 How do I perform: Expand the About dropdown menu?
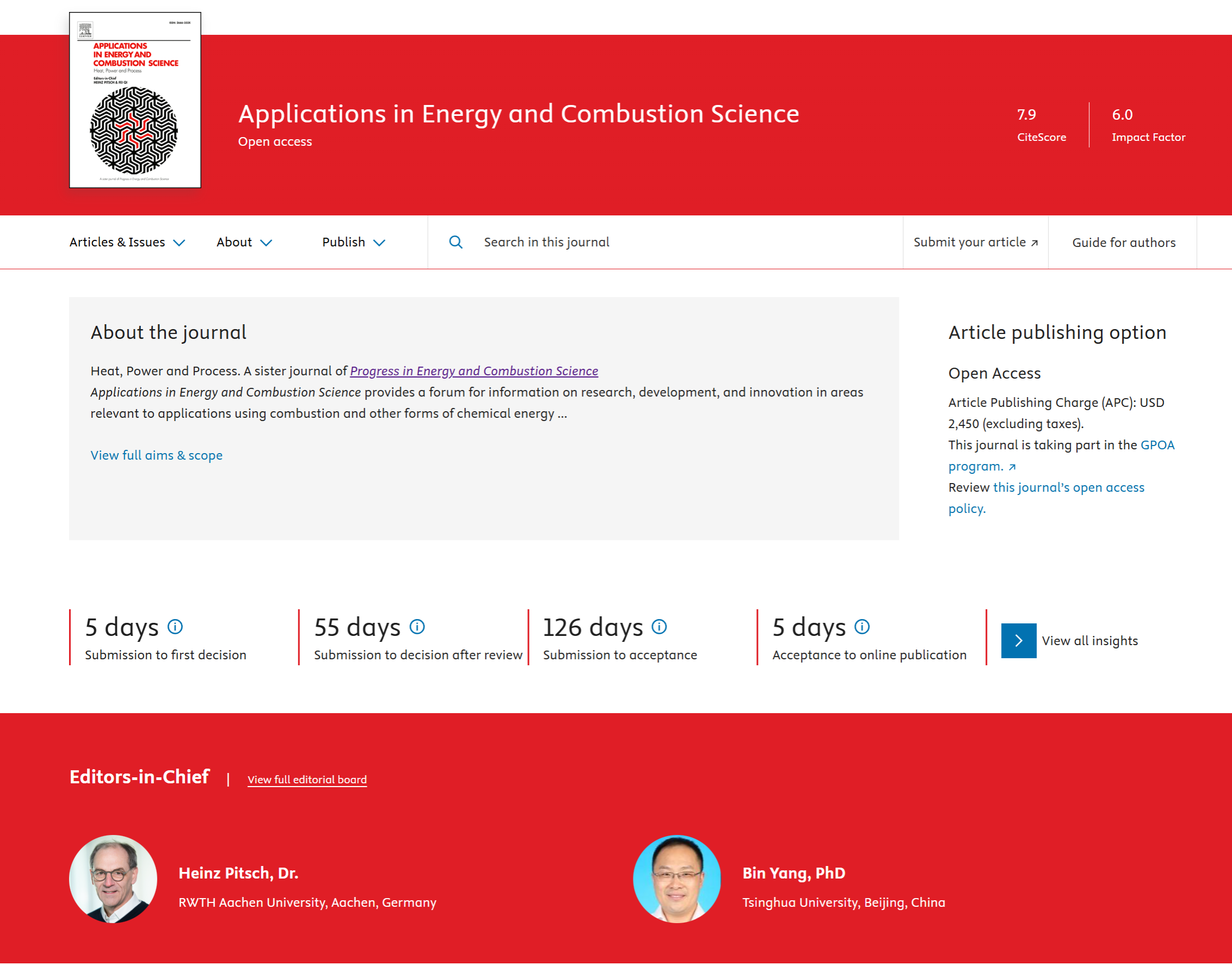coord(244,243)
